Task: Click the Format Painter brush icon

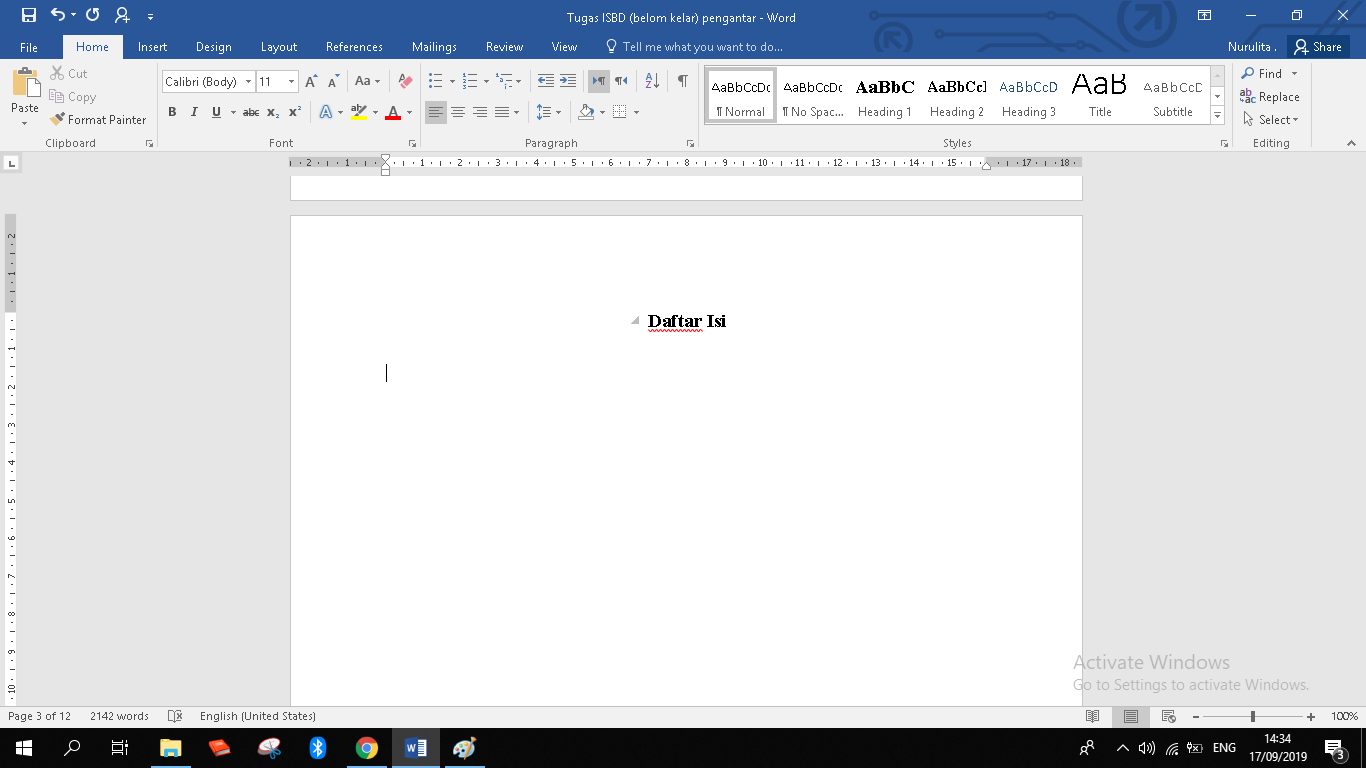Action: [57, 119]
